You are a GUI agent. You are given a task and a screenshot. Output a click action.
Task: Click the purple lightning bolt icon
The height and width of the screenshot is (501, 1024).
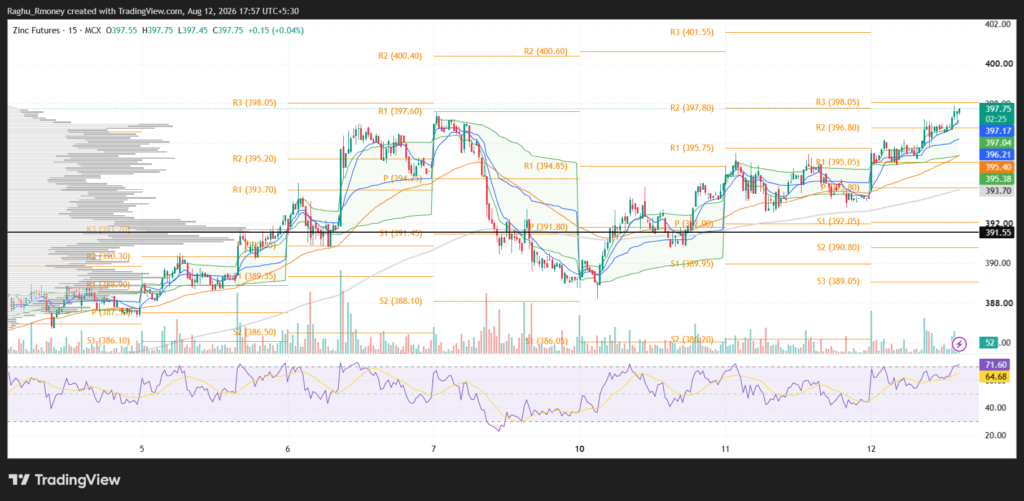959,343
